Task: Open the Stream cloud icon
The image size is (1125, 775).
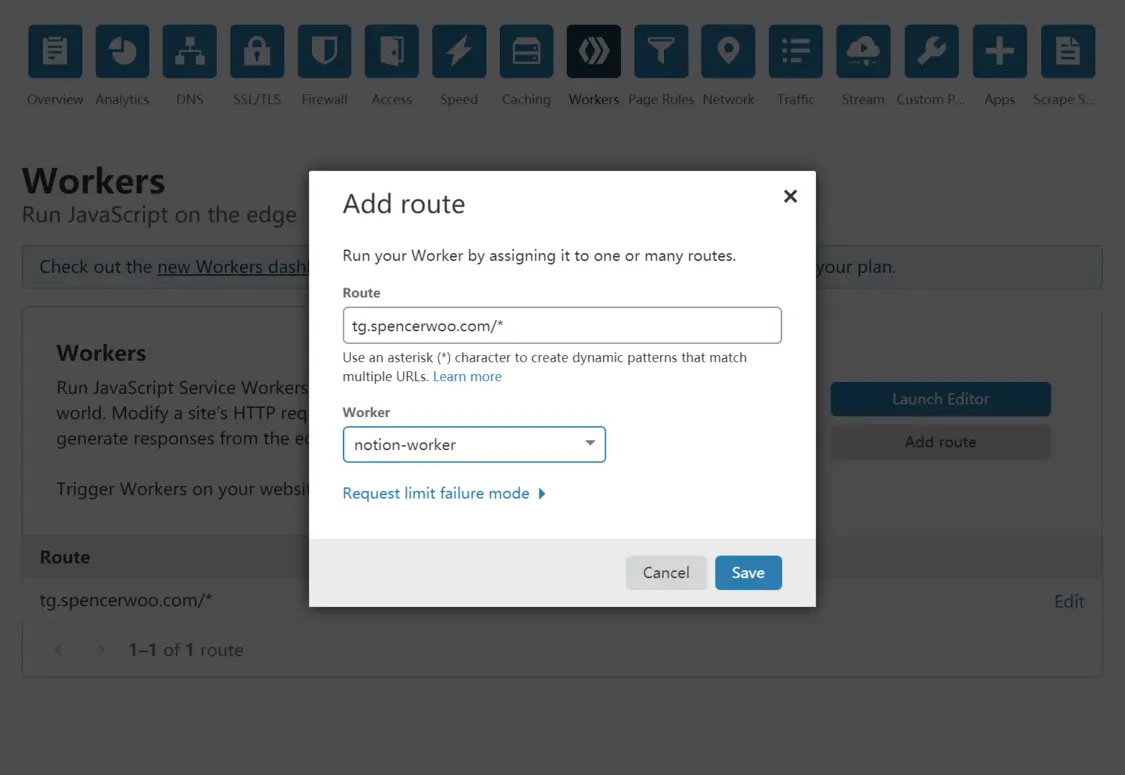Action: [x=863, y=52]
